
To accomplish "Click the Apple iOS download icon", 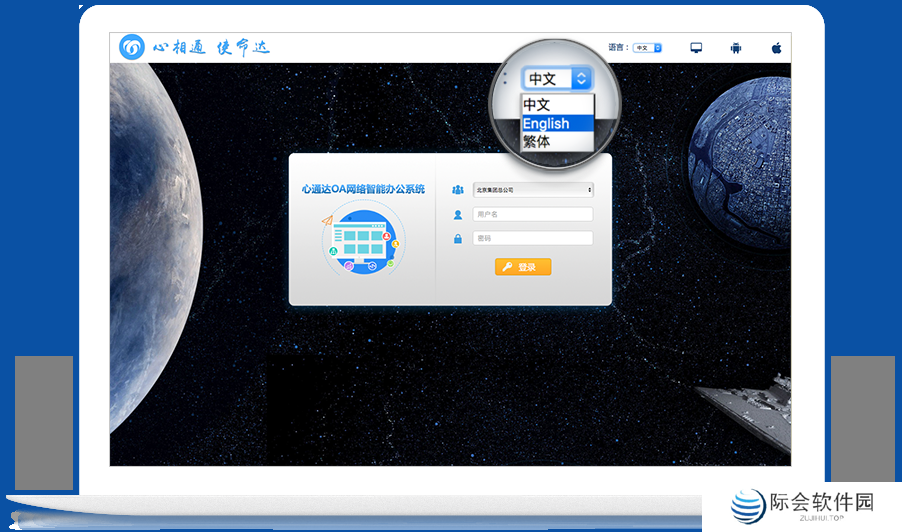I will (x=775, y=47).
